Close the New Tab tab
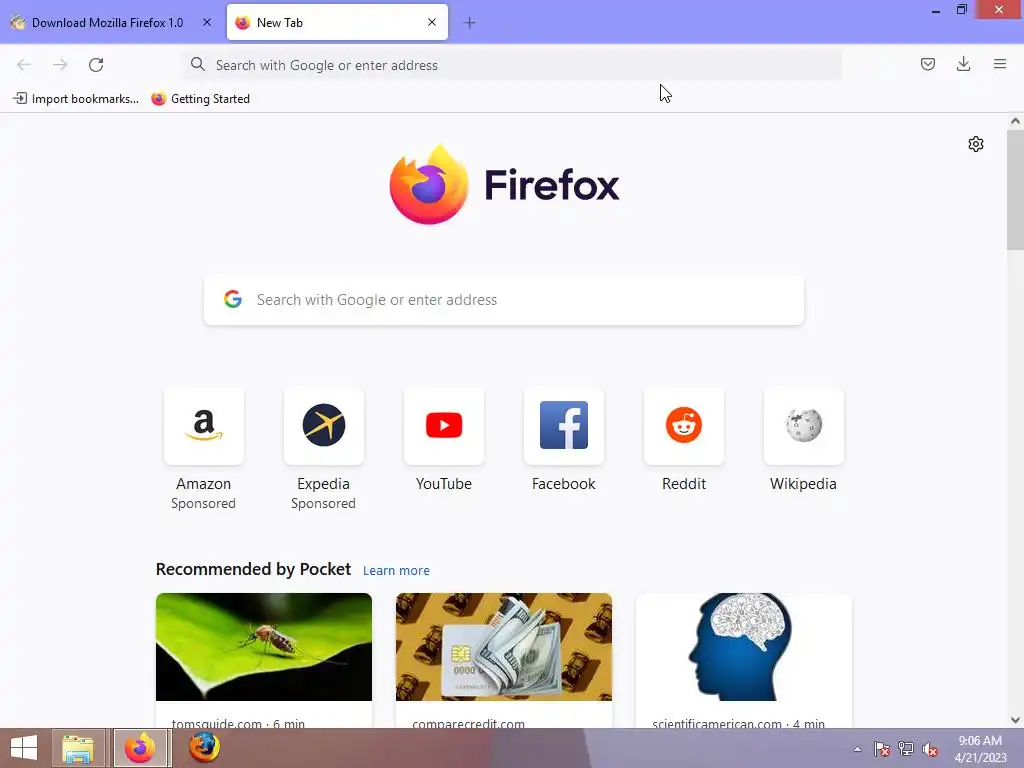The width and height of the screenshot is (1024, 768). [x=432, y=22]
